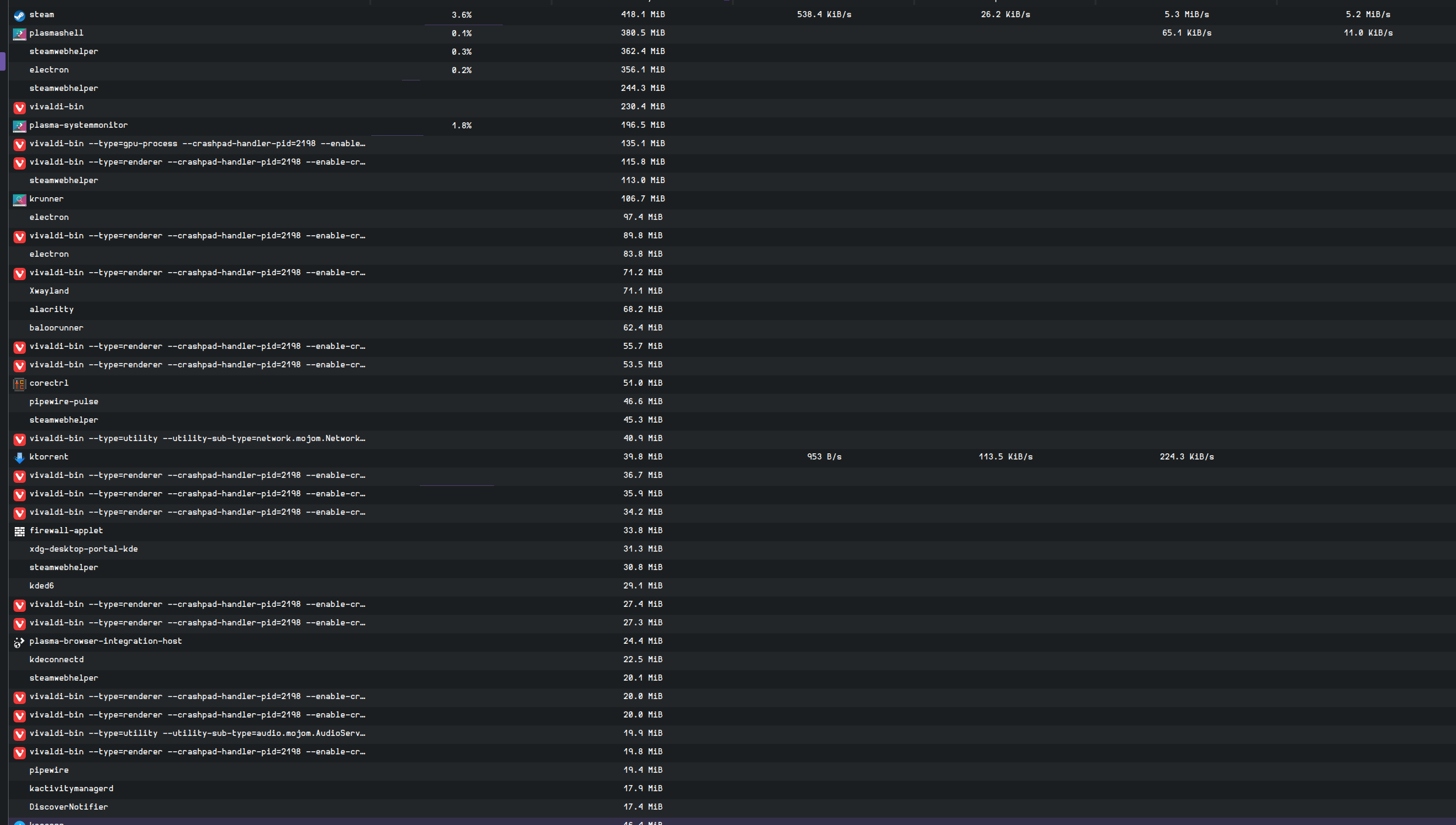Click the corectrl process icon
The width and height of the screenshot is (1456, 825).
(20, 384)
